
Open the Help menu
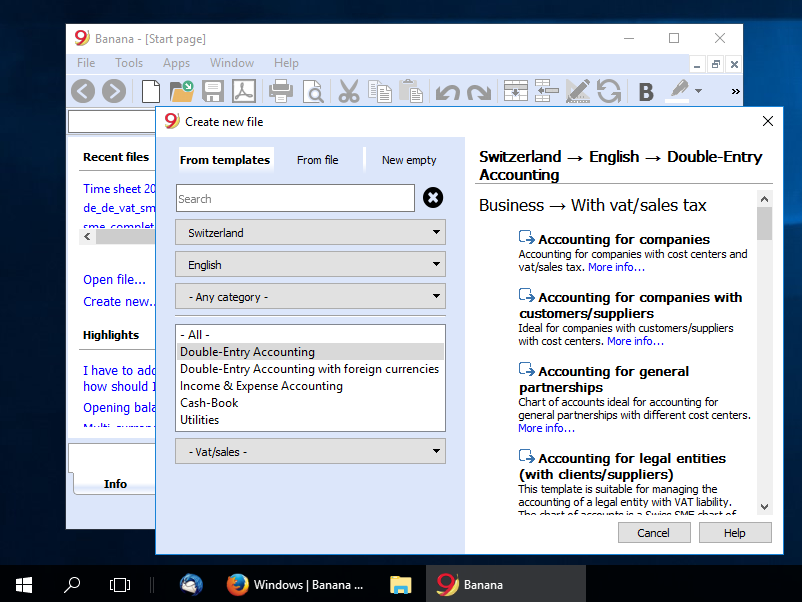tap(286, 63)
